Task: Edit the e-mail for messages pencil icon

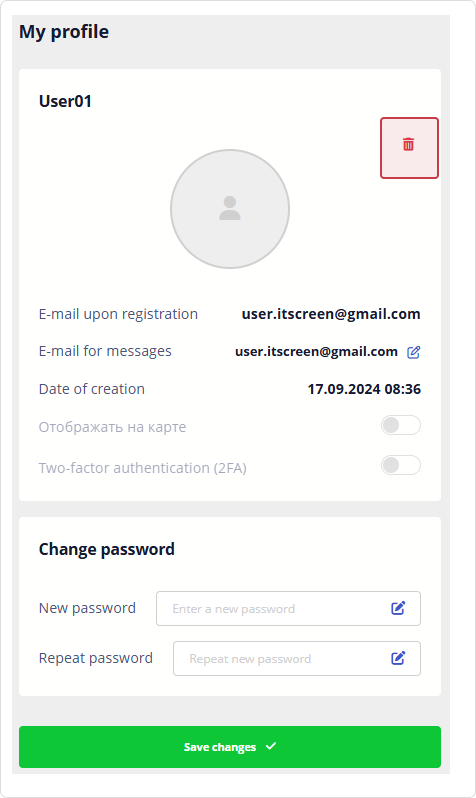Action: coord(413,352)
